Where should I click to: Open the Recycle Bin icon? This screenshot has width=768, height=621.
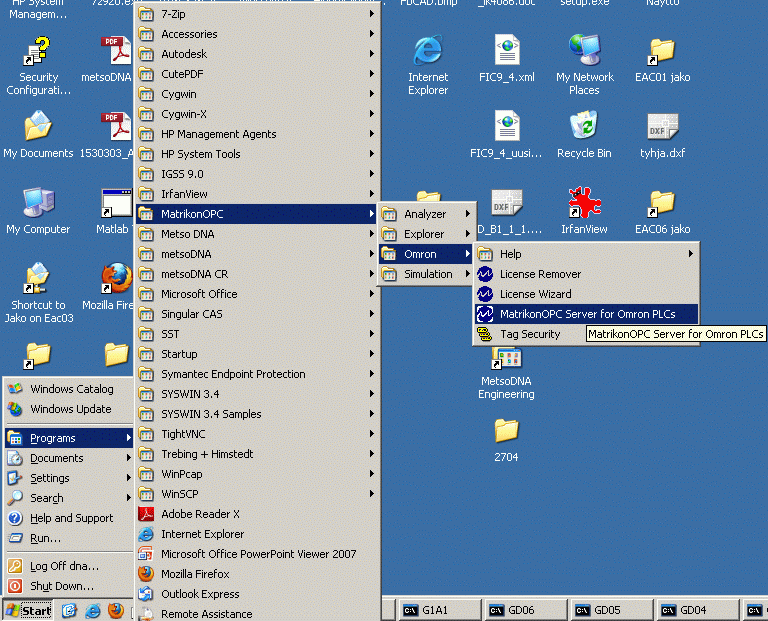(584, 126)
